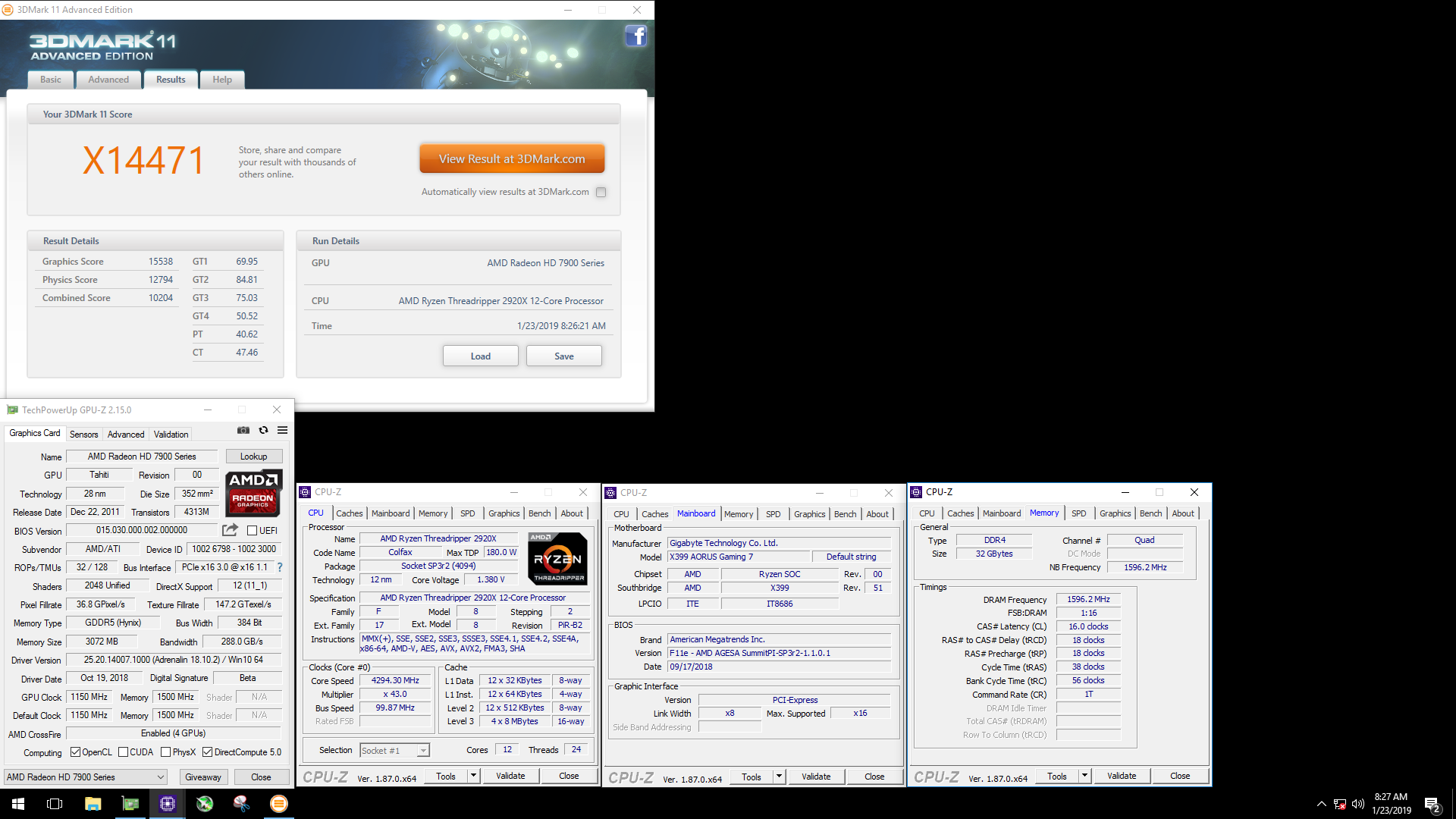Click the AMD Radeon Graphics logo
This screenshot has height=819, width=1456.
pyautogui.click(x=253, y=493)
